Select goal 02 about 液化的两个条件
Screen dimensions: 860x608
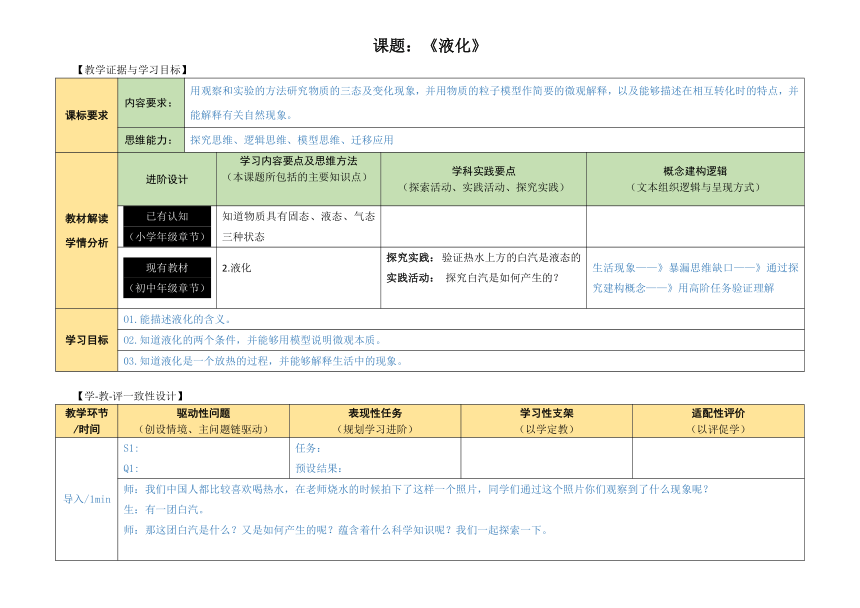[253, 340]
